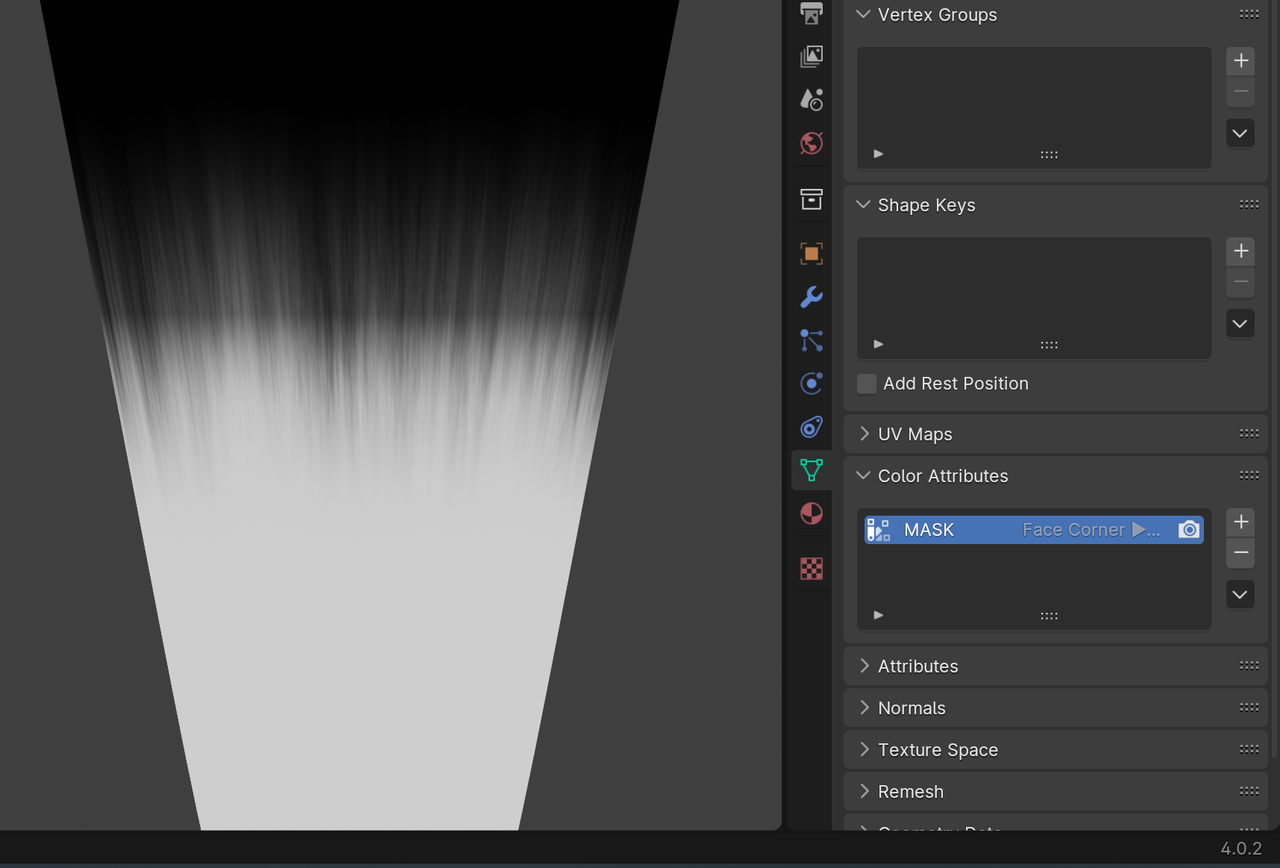Toggle the camera render icon on MASK
The height and width of the screenshot is (868, 1280).
[1188, 530]
